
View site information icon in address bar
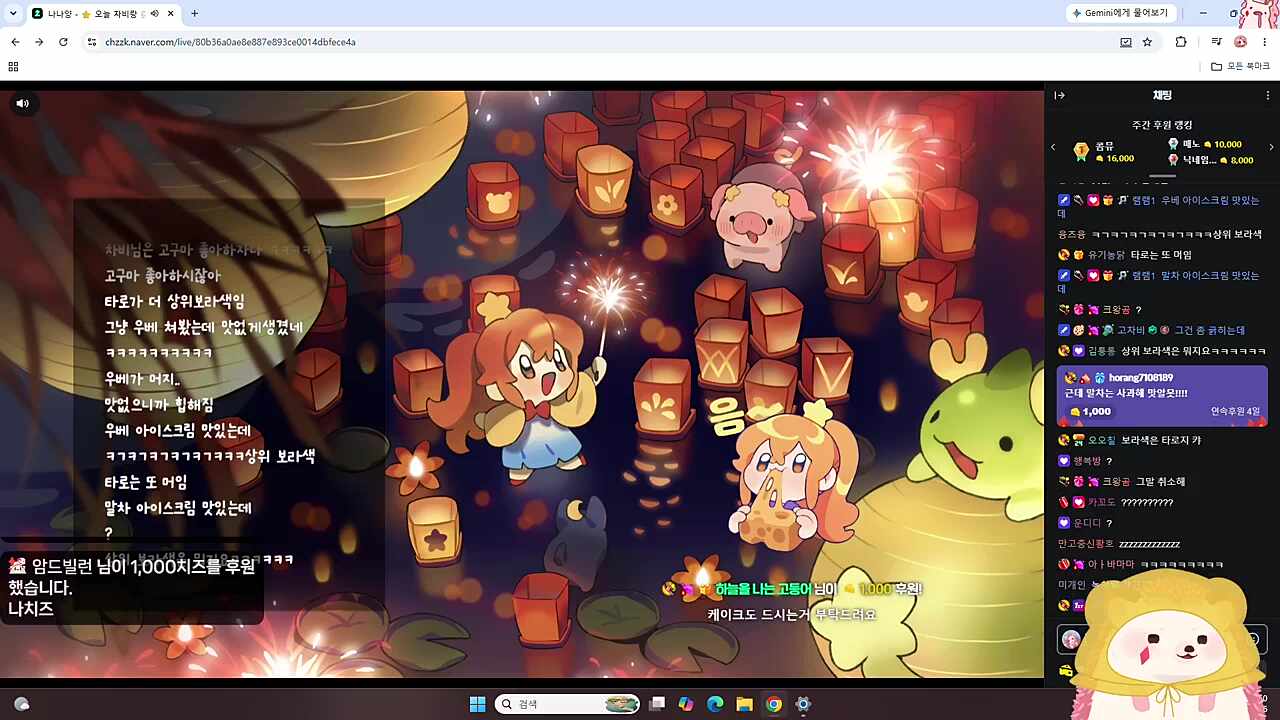(92, 42)
